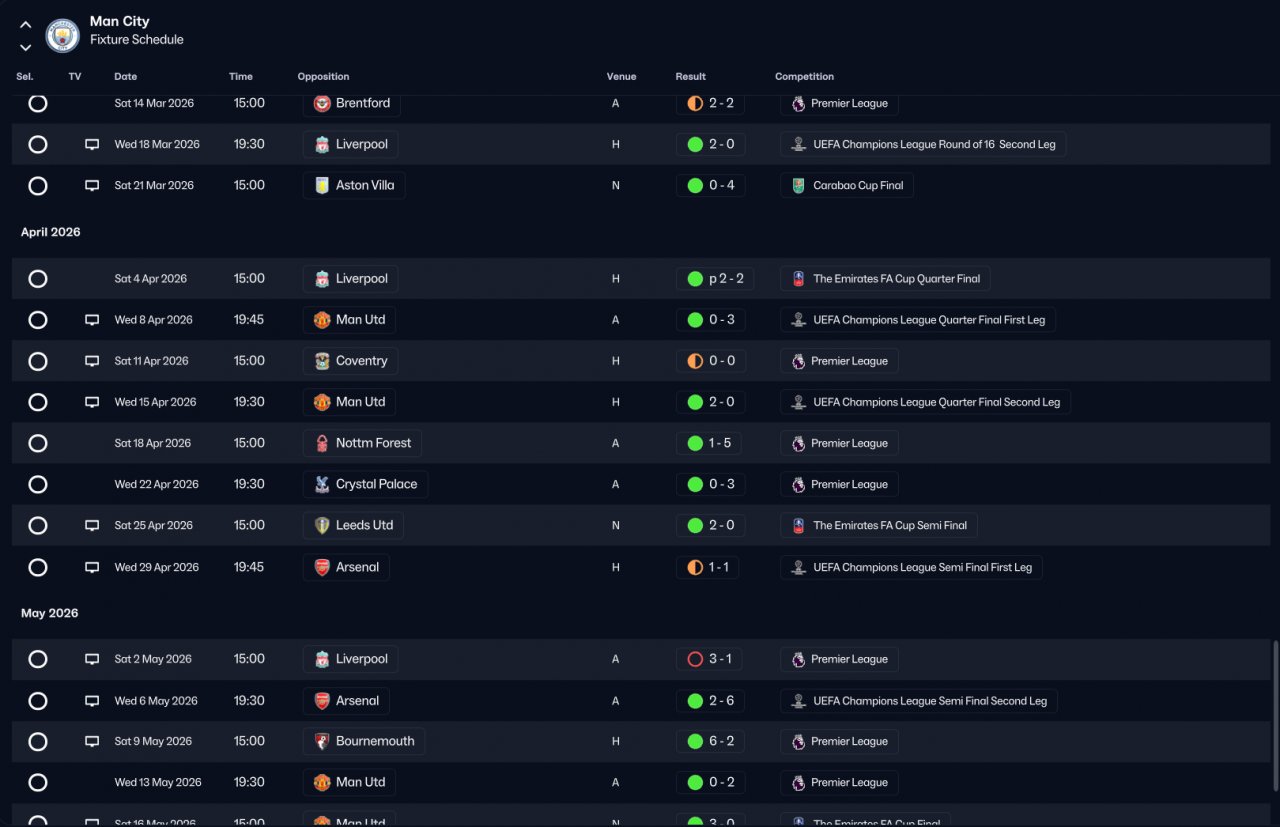This screenshot has width=1280, height=827.
Task: Sort by the Opposition column header
Action: click(x=324, y=76)
